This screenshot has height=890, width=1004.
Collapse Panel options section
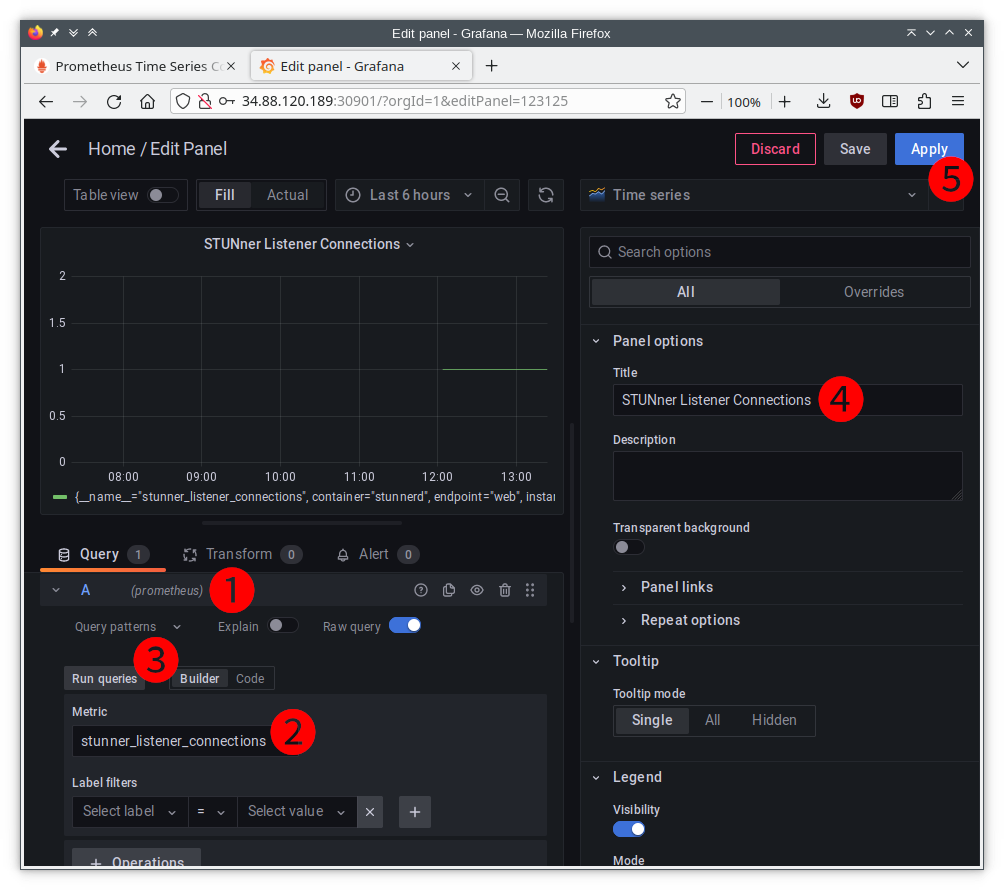click(x=596, y=341)
